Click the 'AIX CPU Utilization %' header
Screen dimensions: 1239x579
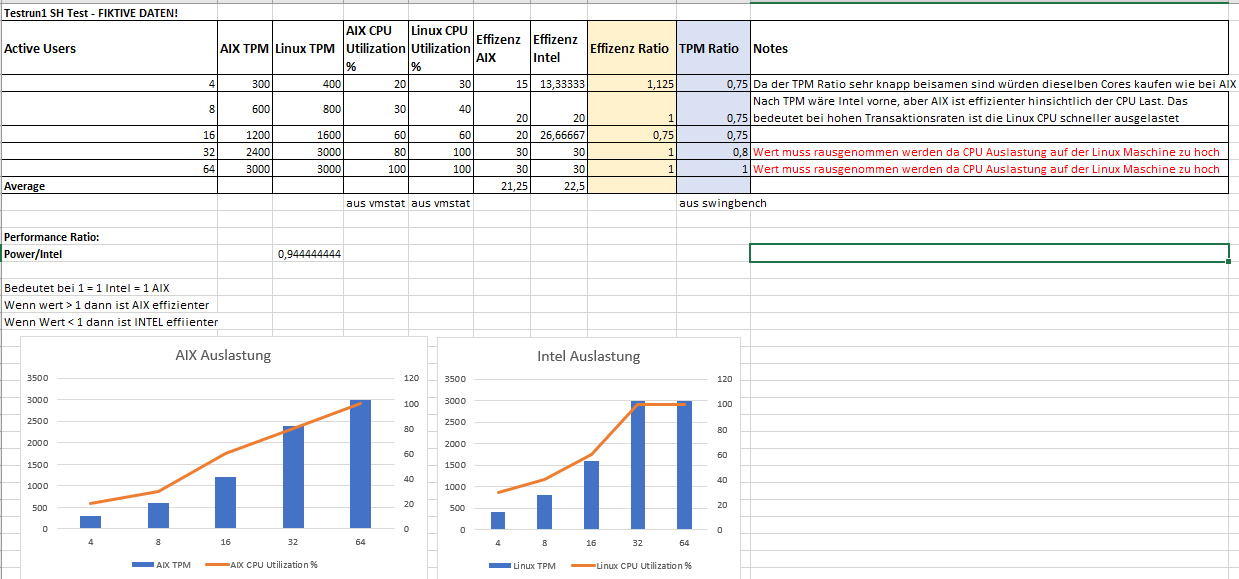coord(376,48)
